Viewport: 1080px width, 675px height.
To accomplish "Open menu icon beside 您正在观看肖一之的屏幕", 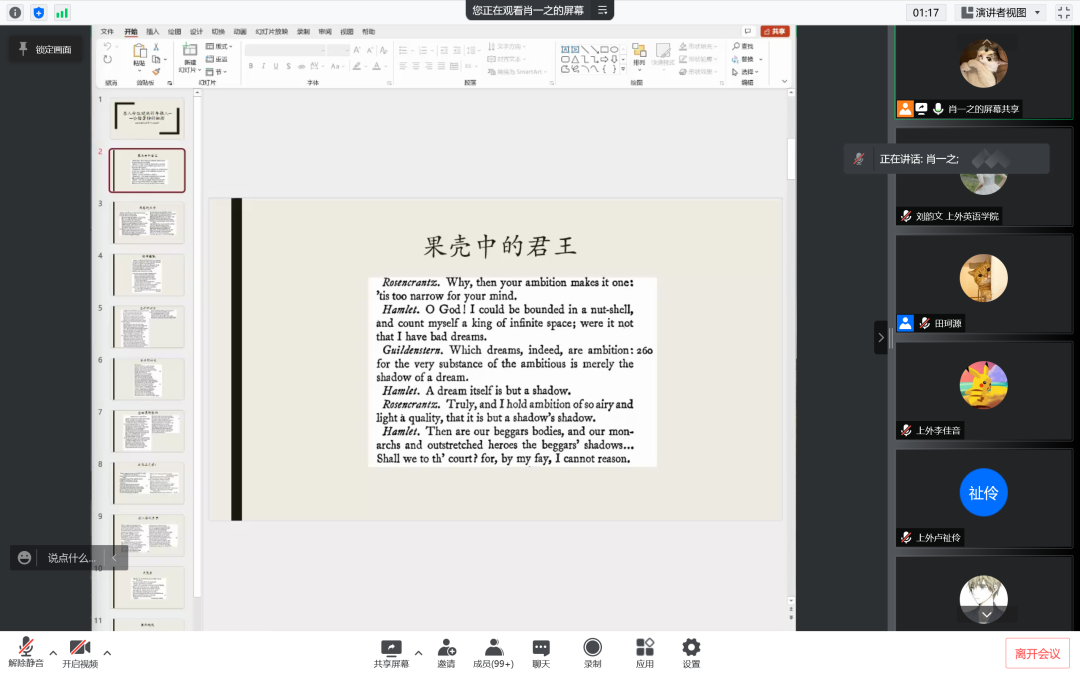I will point(602,10).
